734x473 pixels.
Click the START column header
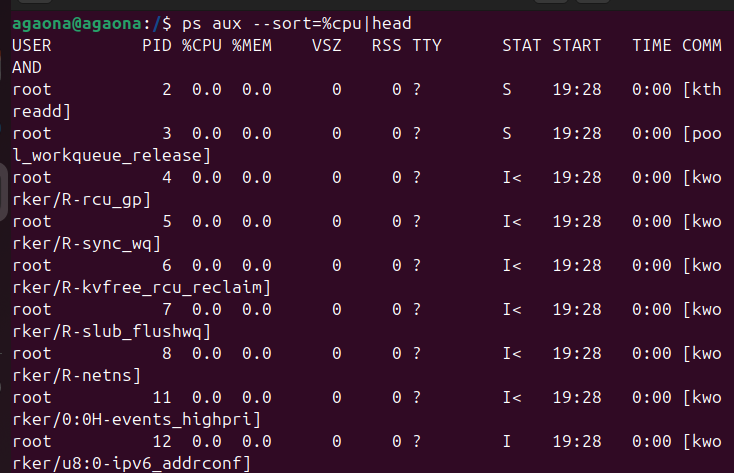577,46
